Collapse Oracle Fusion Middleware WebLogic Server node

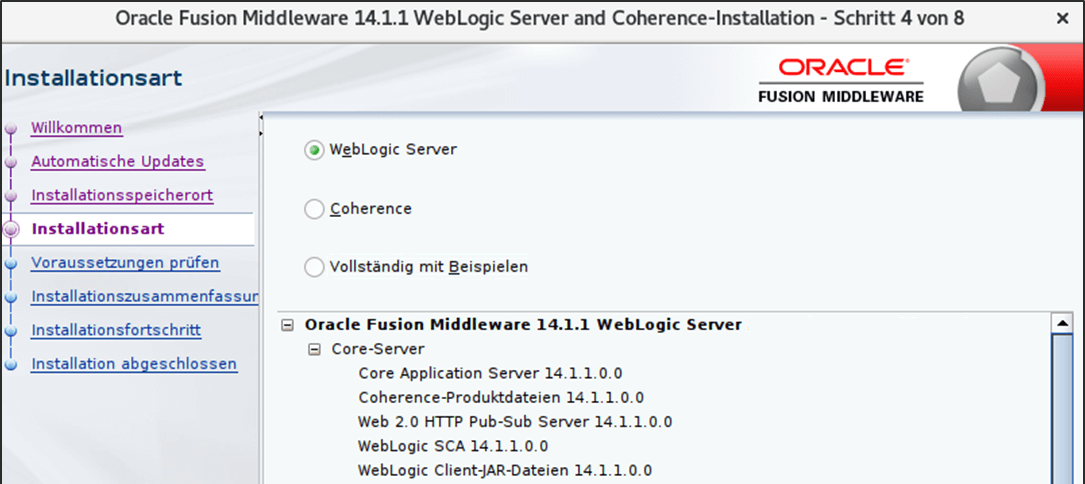(x=287, y=325)
